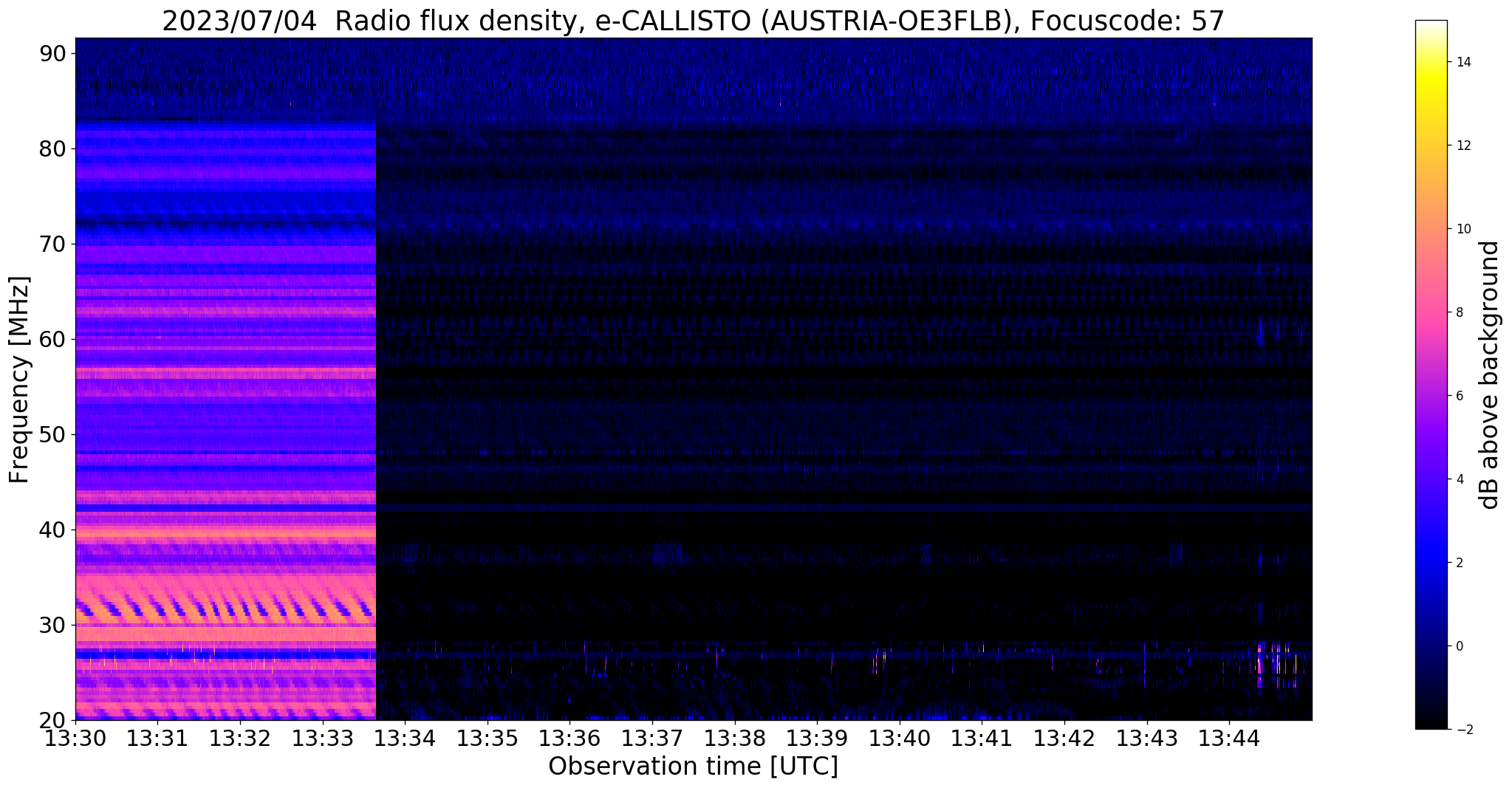Click the 'Frequency [MHz]' y-axis label
This screenshot has height=788, width=1512.
[19, 380]
